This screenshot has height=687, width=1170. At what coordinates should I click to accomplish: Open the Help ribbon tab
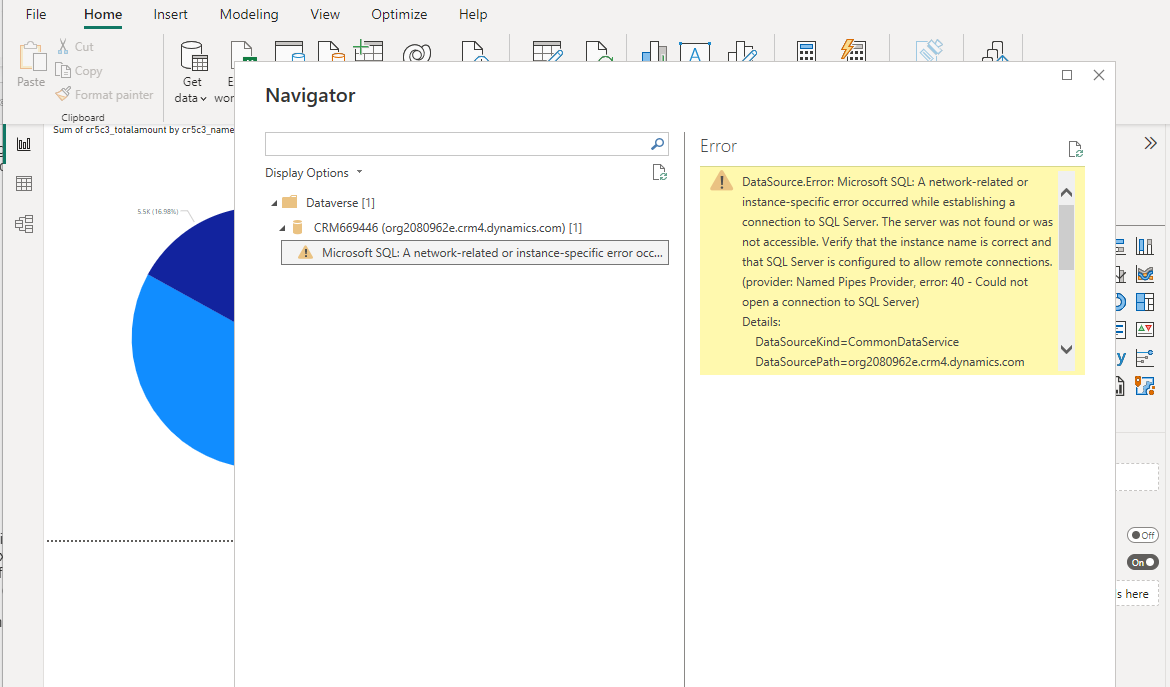click(472, 14)
